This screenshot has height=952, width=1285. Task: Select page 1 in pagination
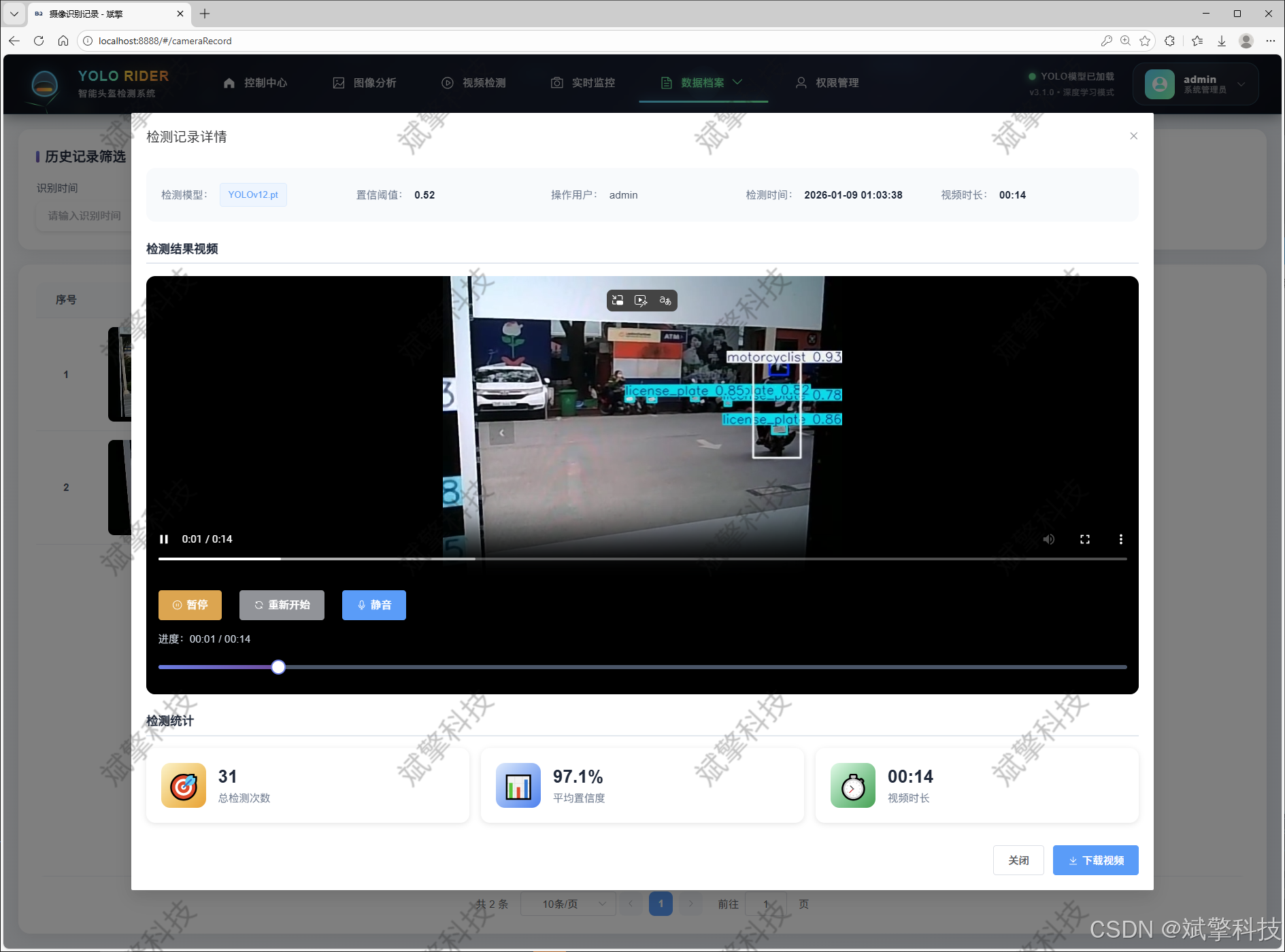click(661, 904)
